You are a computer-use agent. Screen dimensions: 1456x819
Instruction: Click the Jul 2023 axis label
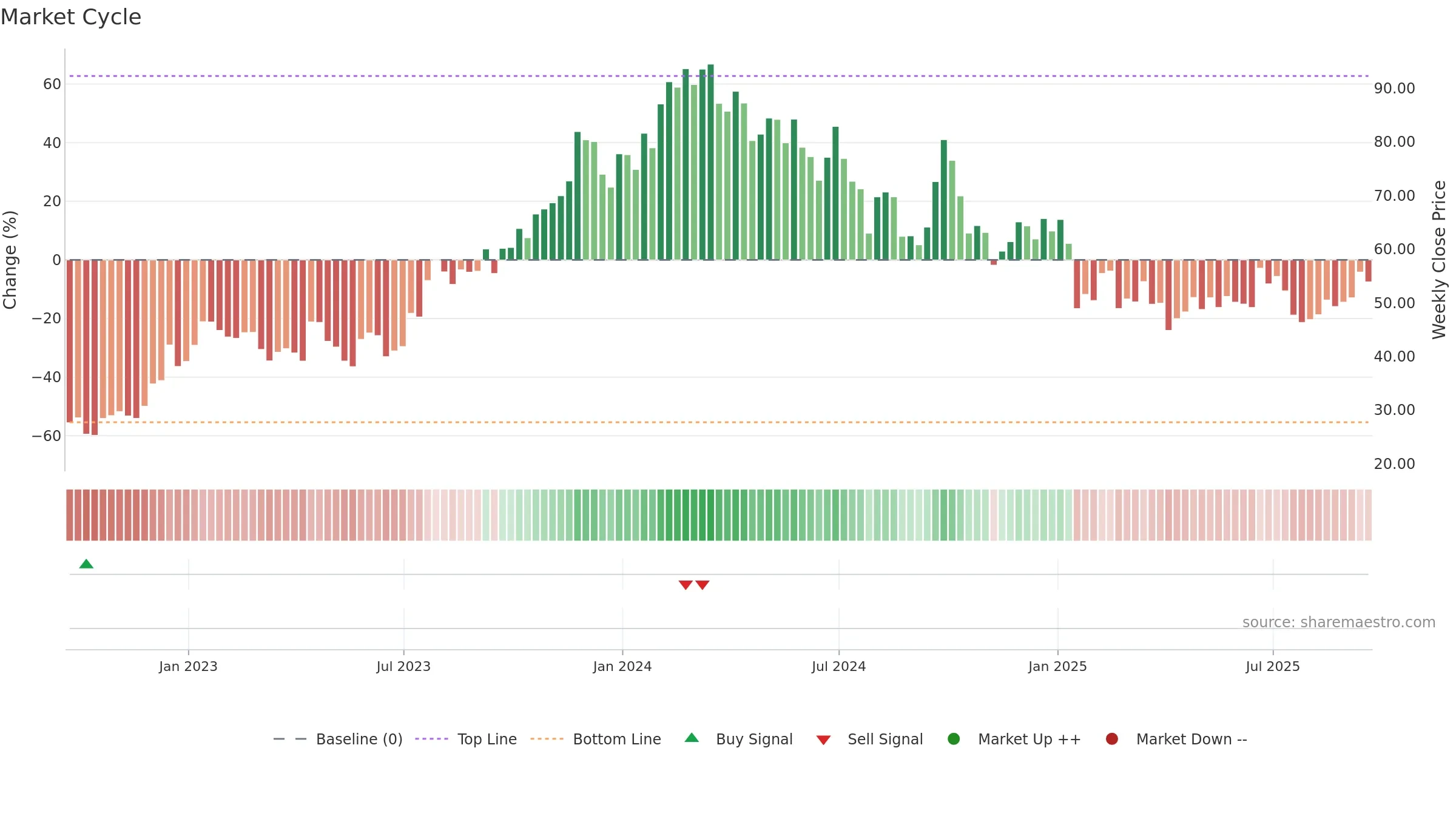coord(403,666)
